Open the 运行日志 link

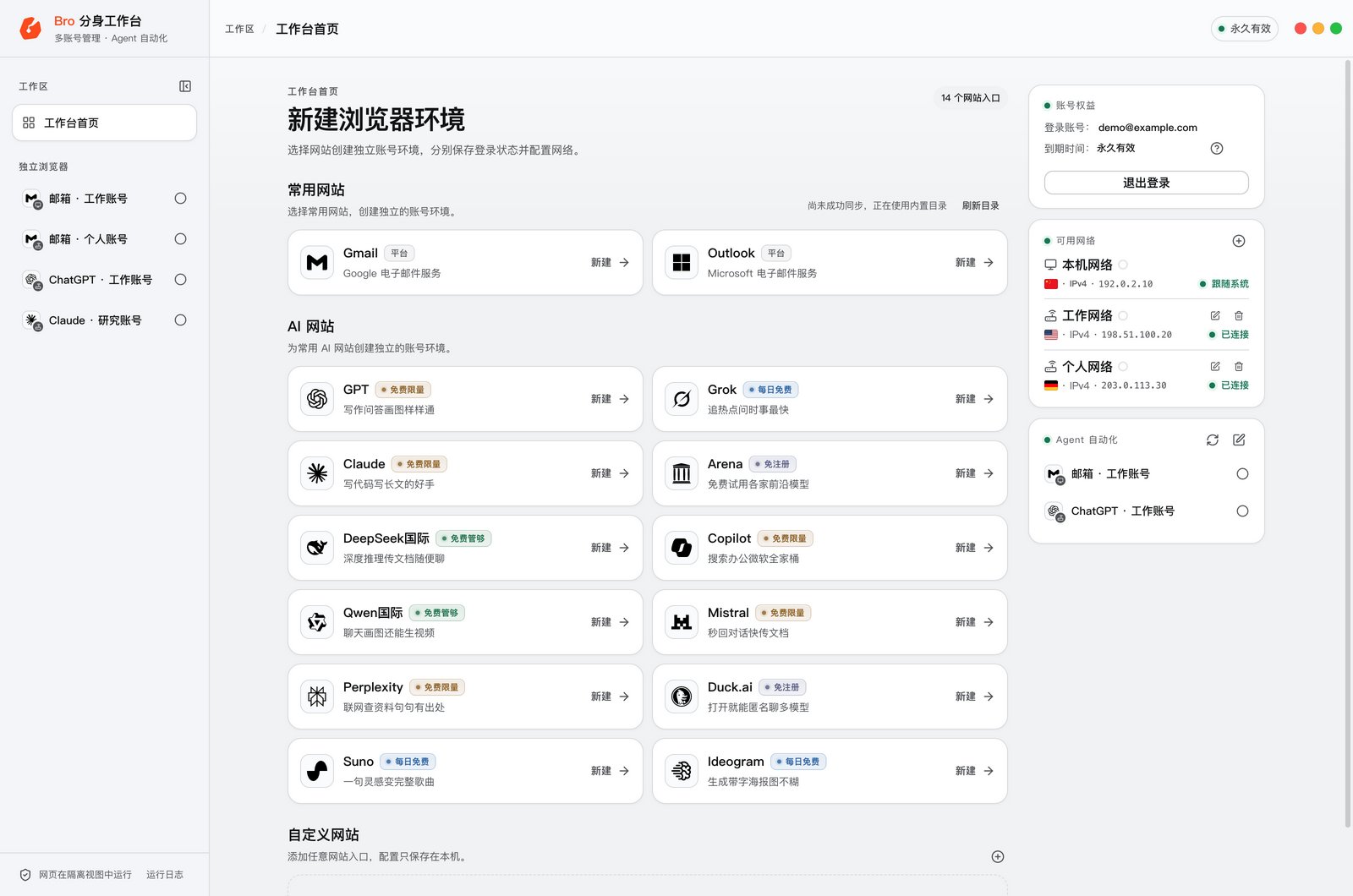pos(165,875)
